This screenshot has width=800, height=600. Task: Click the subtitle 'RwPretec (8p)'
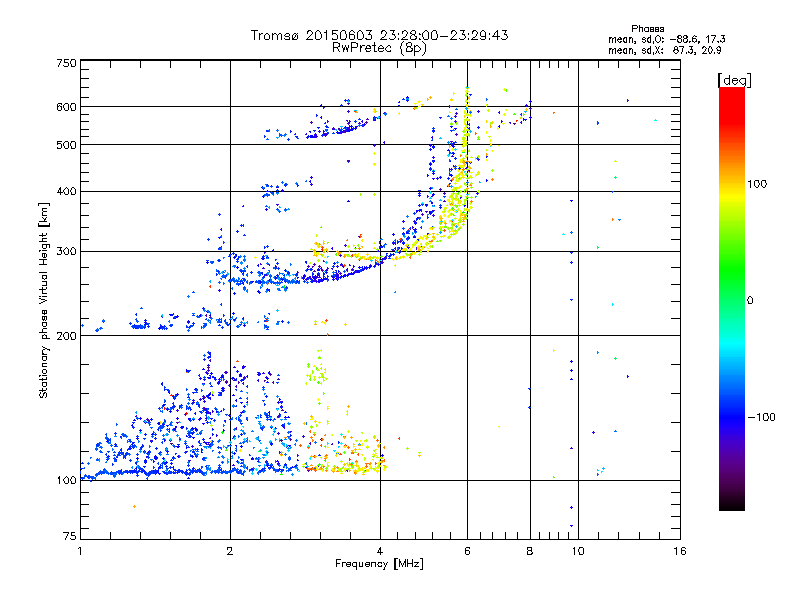pyautogui.click(x=379, y=48)
